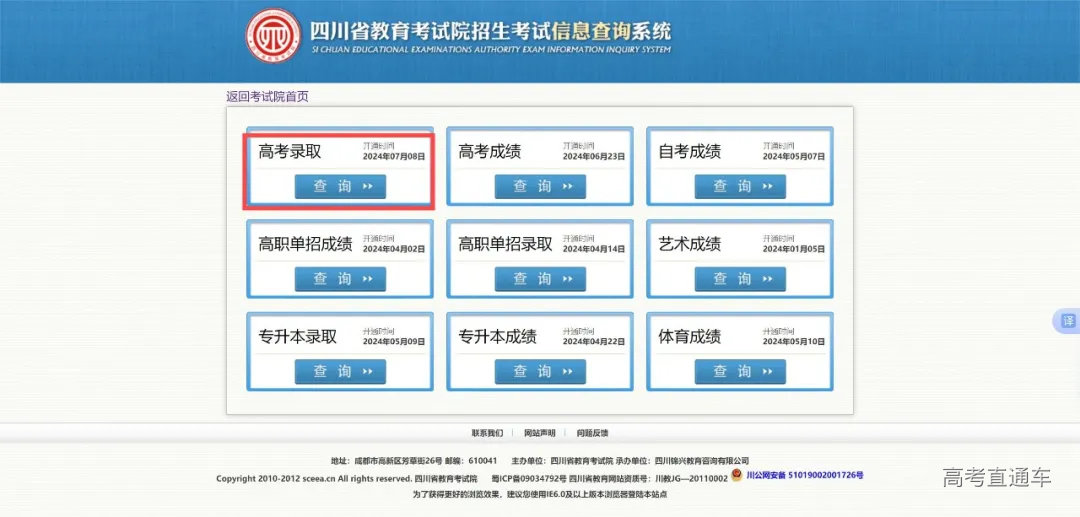
Task: Click the English system name subtitle
Action: pyautogui.click(x=490, y=50)
